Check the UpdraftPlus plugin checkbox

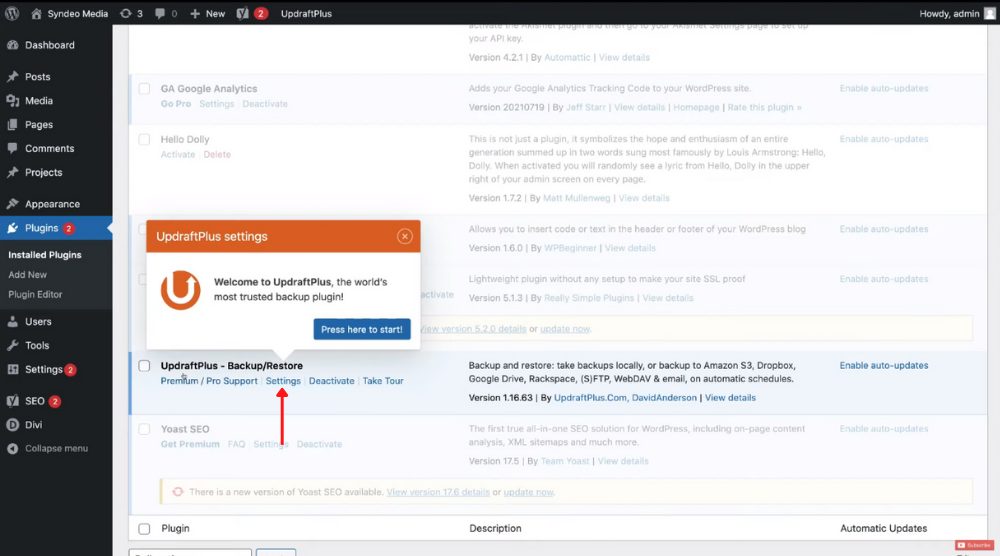pos(145,365)
